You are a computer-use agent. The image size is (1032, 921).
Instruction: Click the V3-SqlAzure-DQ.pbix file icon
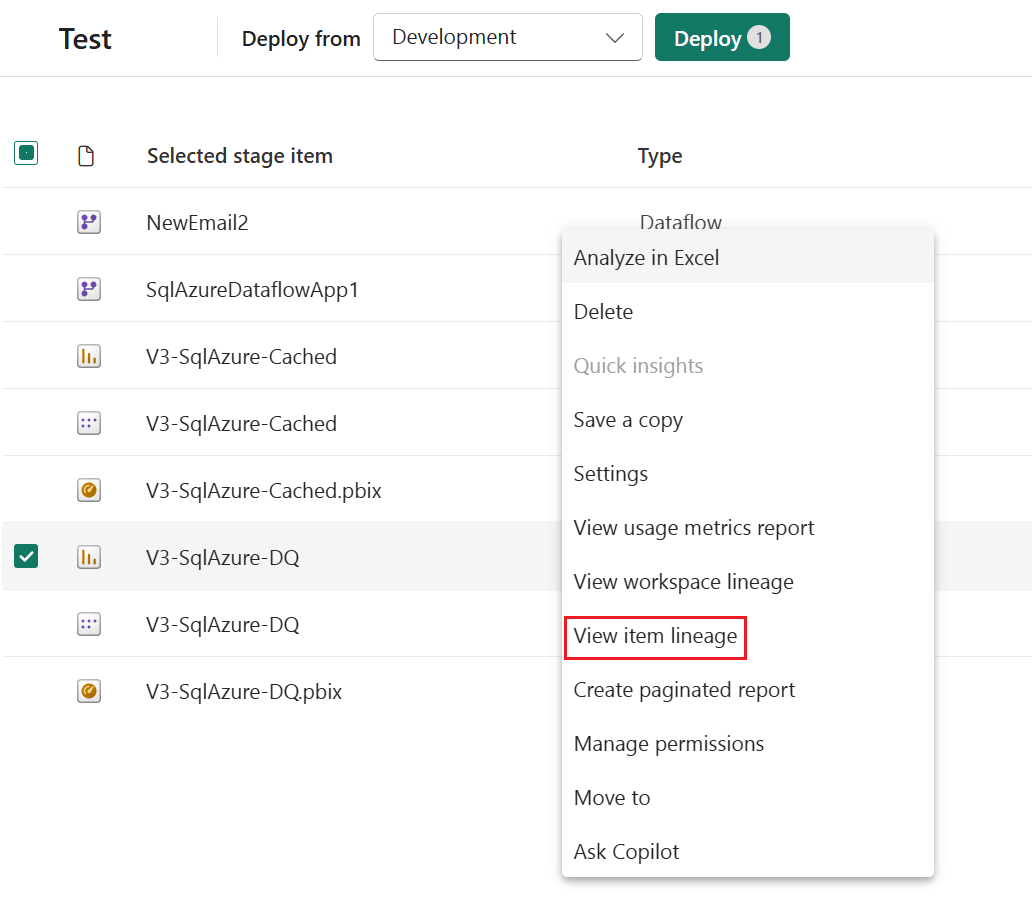tap(88, 691)
